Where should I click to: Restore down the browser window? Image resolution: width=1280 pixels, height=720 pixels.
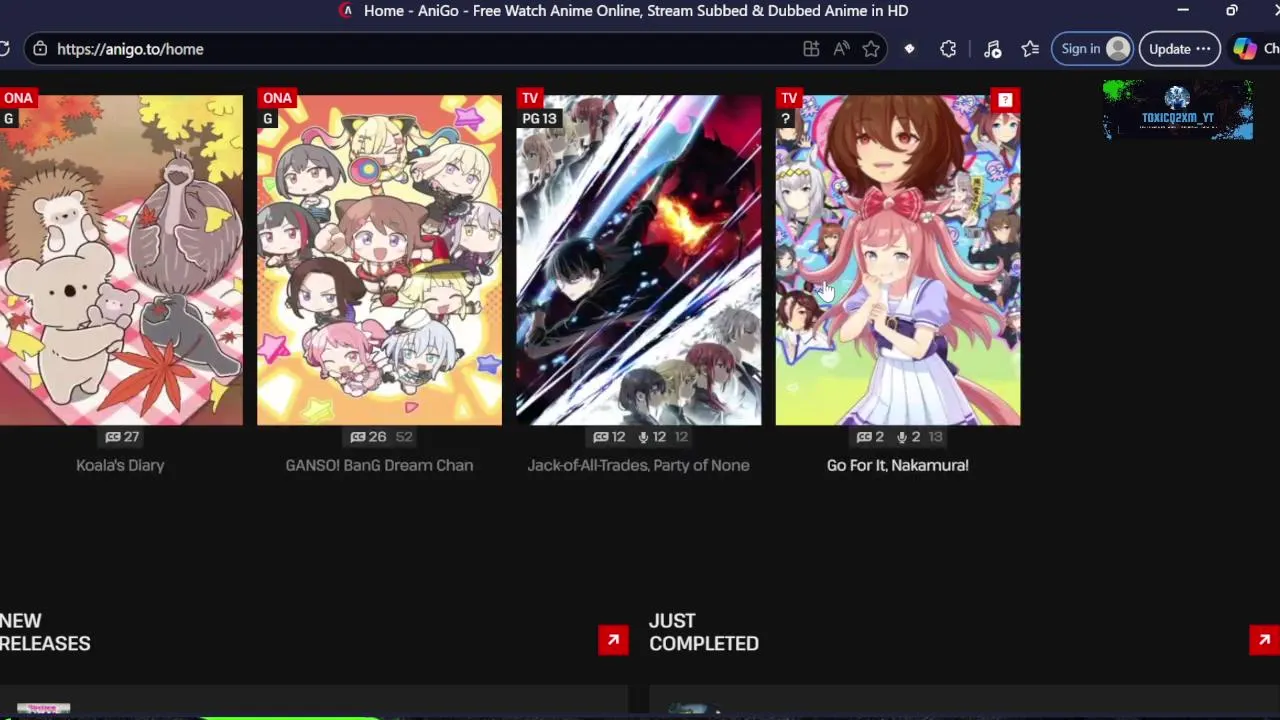[1232, 11]
